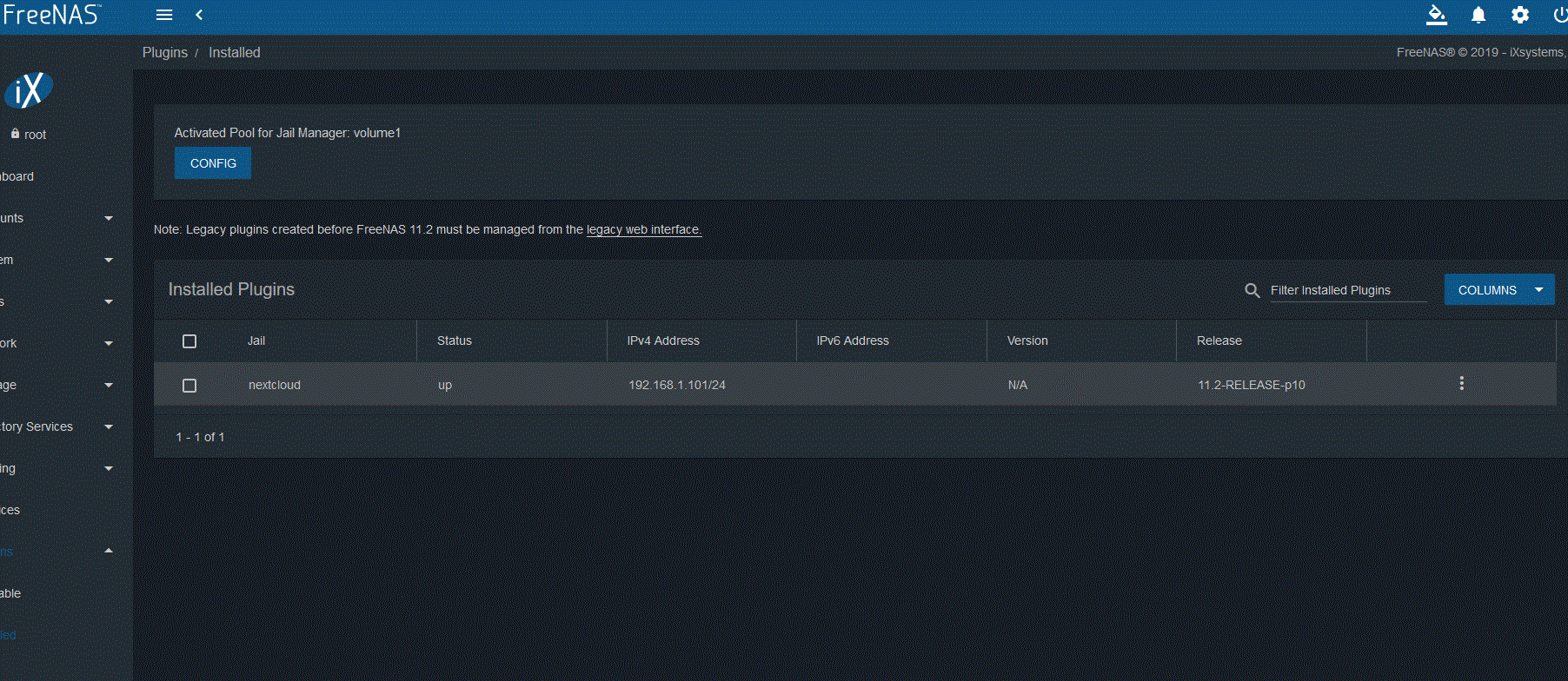Click the 'up' status cell

tap(445, 385)
